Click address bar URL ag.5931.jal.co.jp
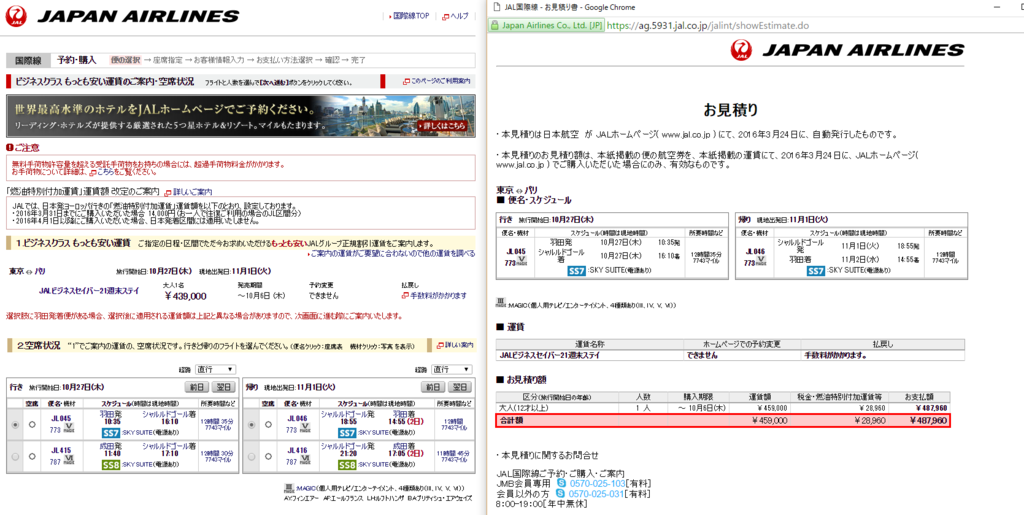The width and height of the screenshot is (1024, 515). [x=708, y=26]
